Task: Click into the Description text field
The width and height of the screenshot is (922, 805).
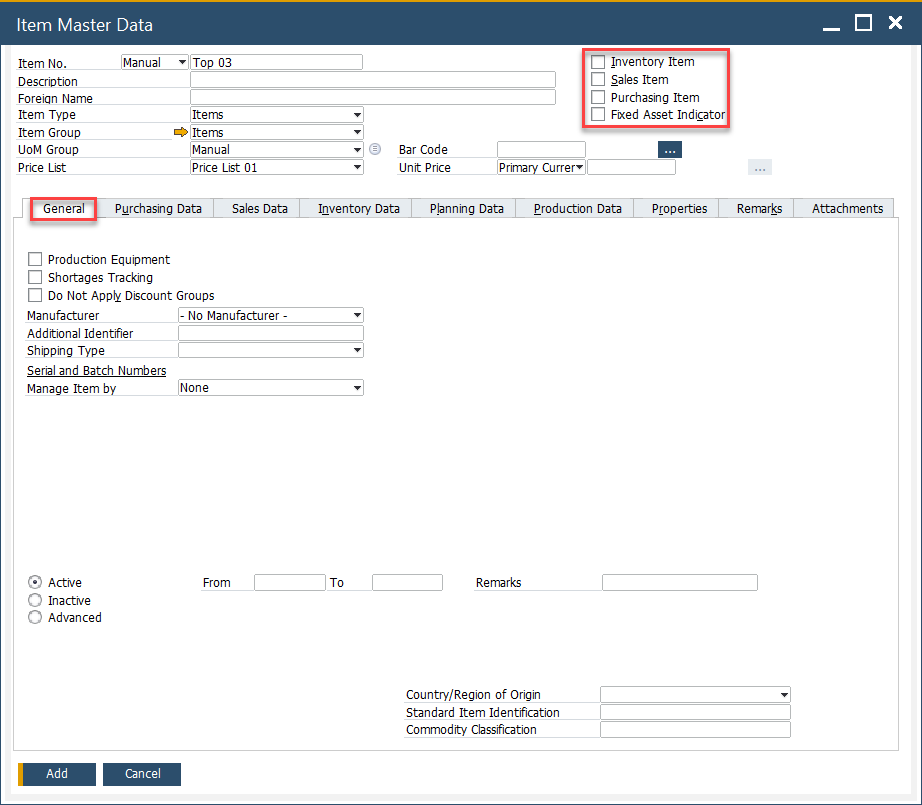Action: point(372,80)
